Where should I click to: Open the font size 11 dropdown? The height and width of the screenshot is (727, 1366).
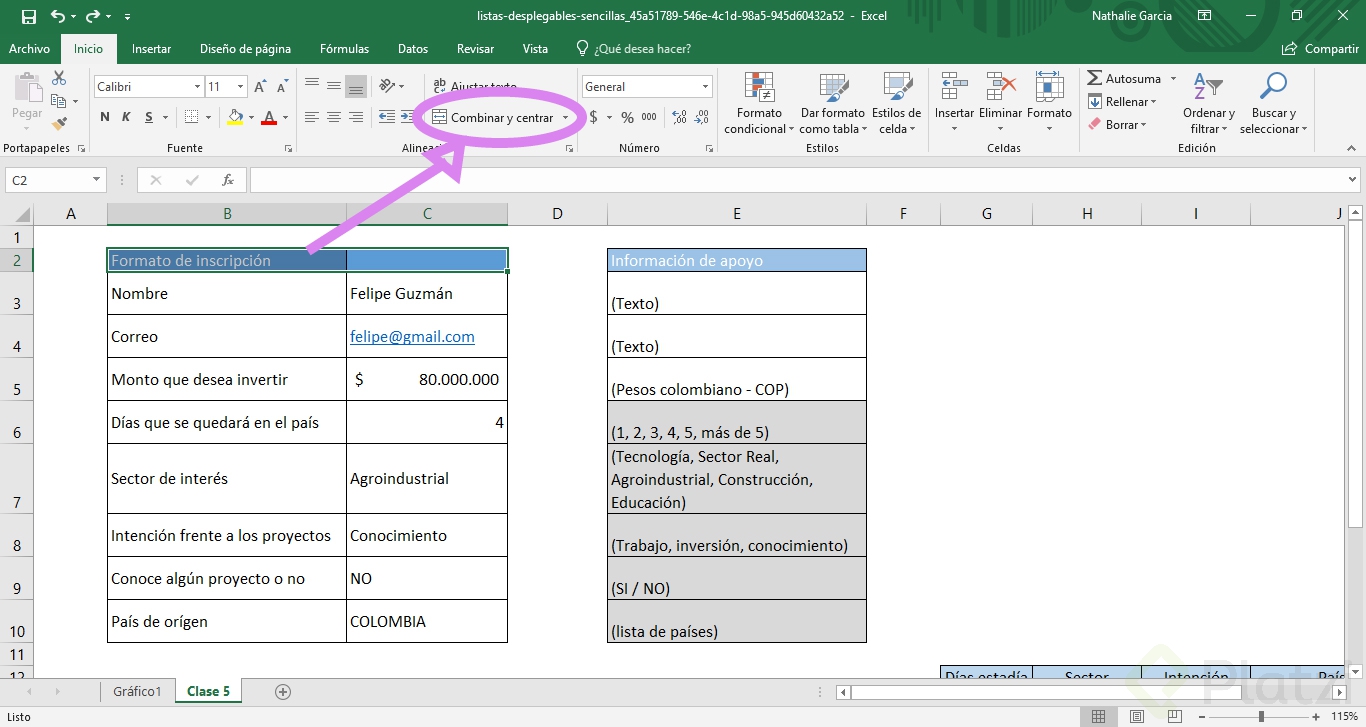[240, 87]
